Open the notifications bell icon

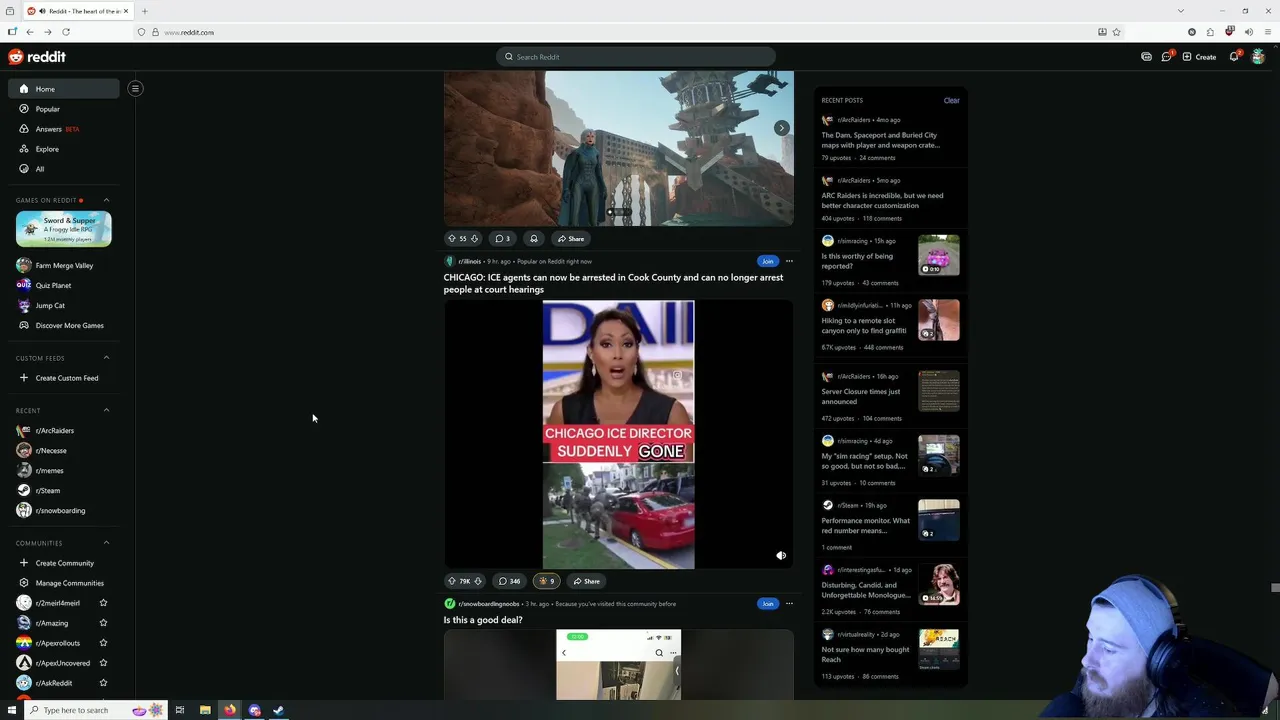(x=1234, y=57)
